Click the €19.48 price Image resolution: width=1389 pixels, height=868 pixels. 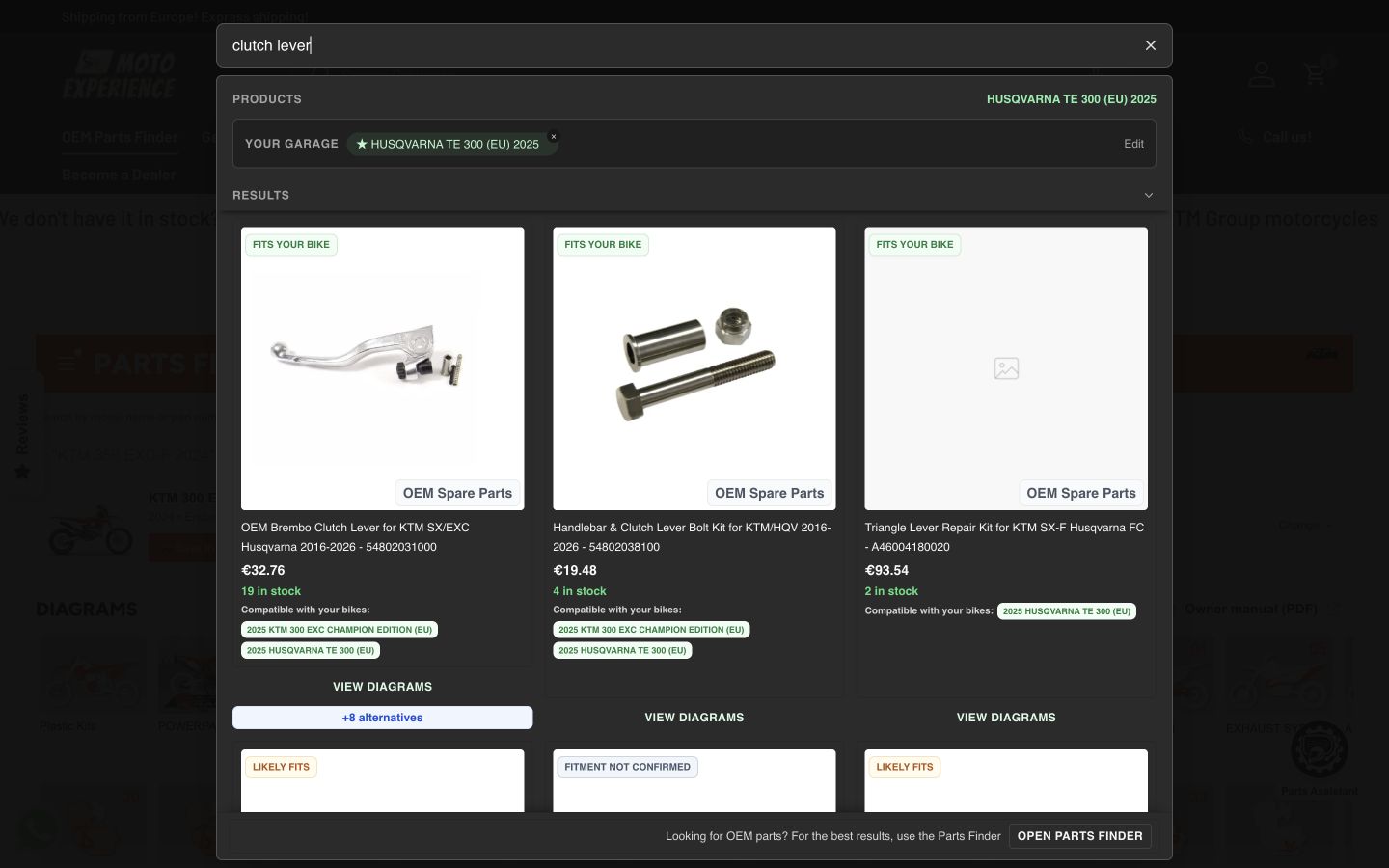coord(575,570)
